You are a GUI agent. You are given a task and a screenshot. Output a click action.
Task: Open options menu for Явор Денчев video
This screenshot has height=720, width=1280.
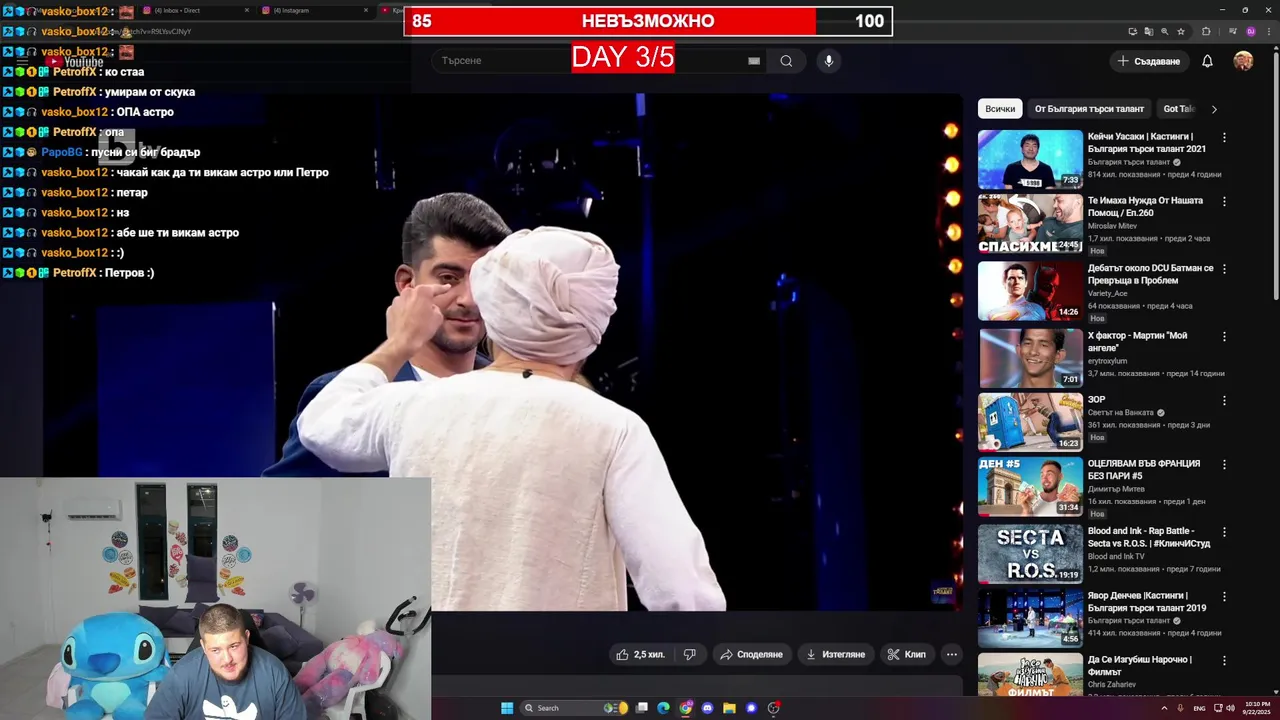coord(1224,596)
